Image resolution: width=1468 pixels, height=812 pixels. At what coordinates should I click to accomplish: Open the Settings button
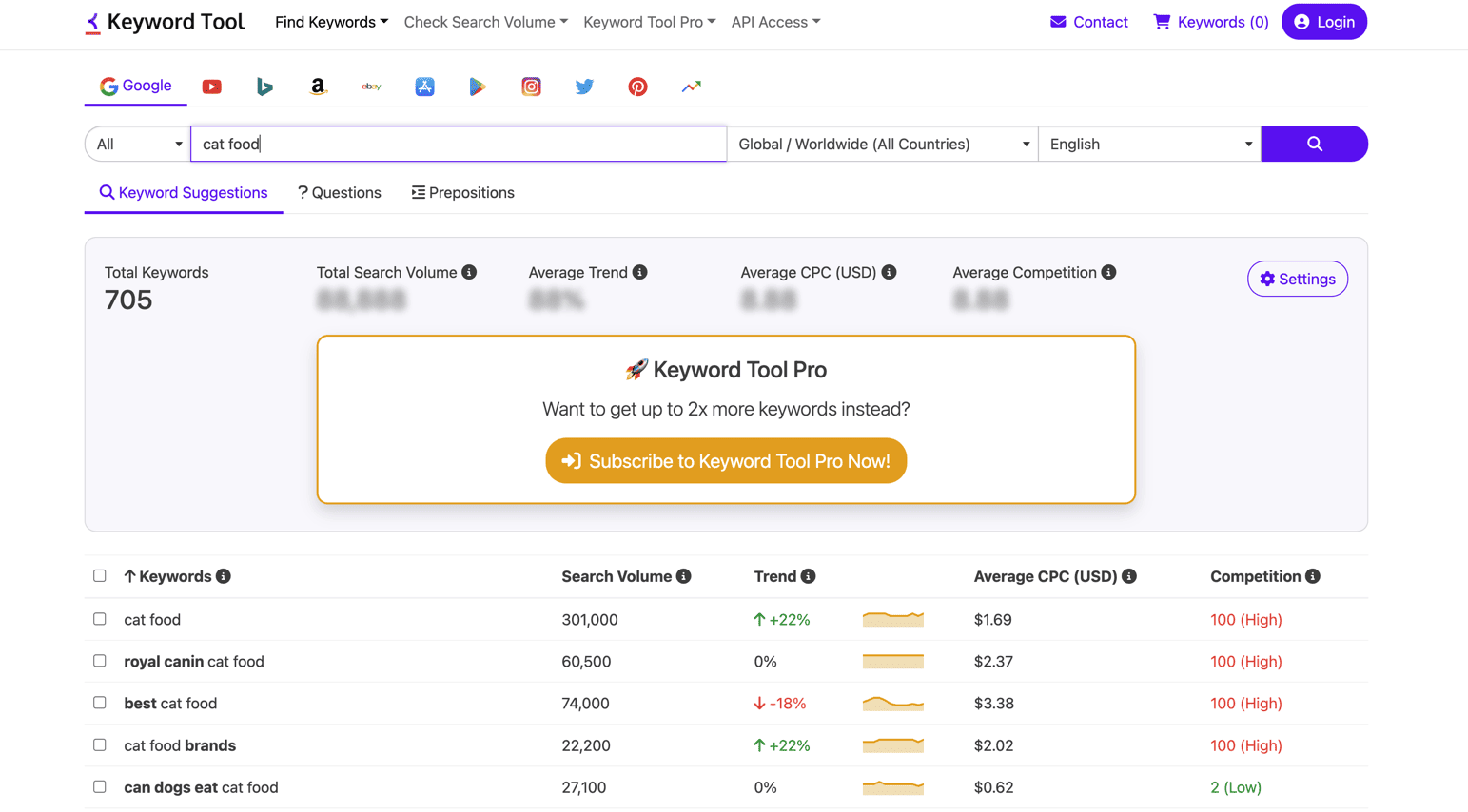coord(1298,279)
